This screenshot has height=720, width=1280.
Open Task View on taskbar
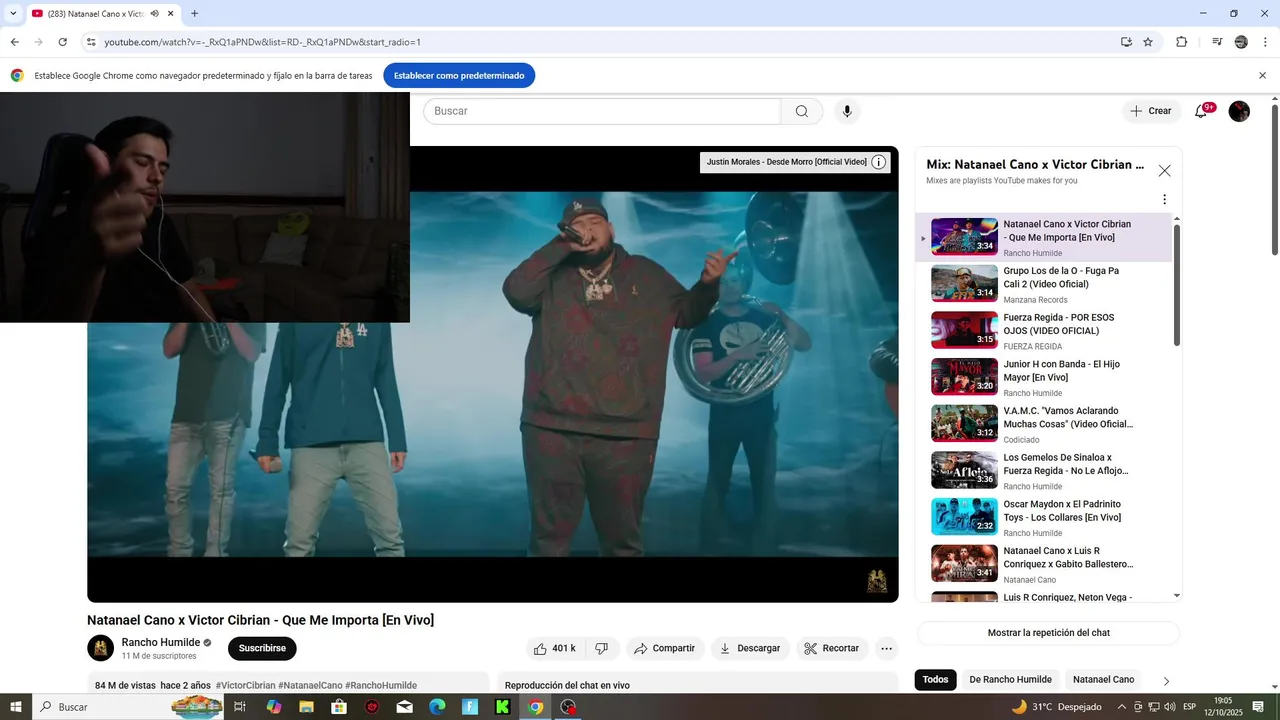tap(240, 707)
